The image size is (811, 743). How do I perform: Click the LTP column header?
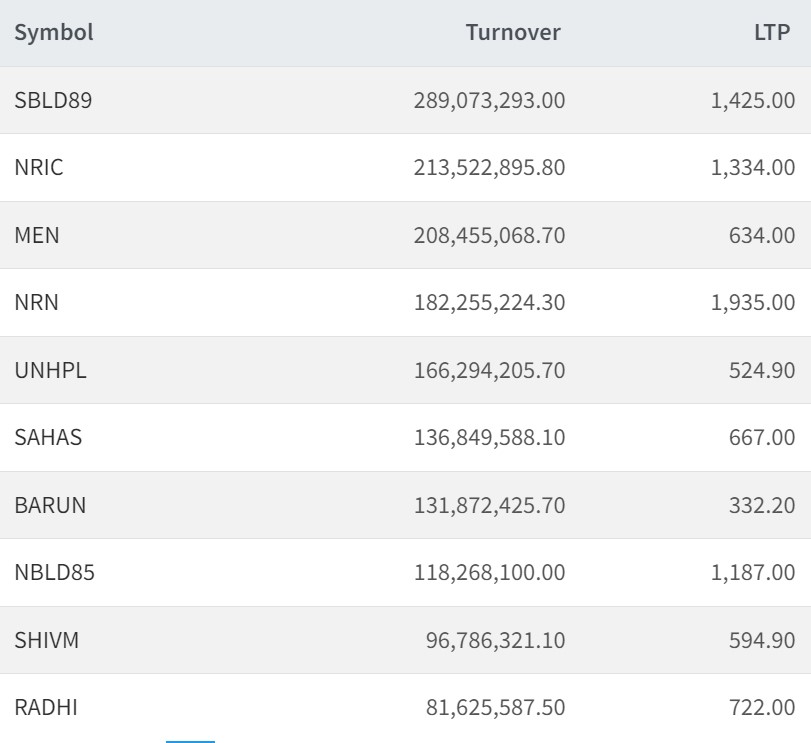click(x=772, y=33)
